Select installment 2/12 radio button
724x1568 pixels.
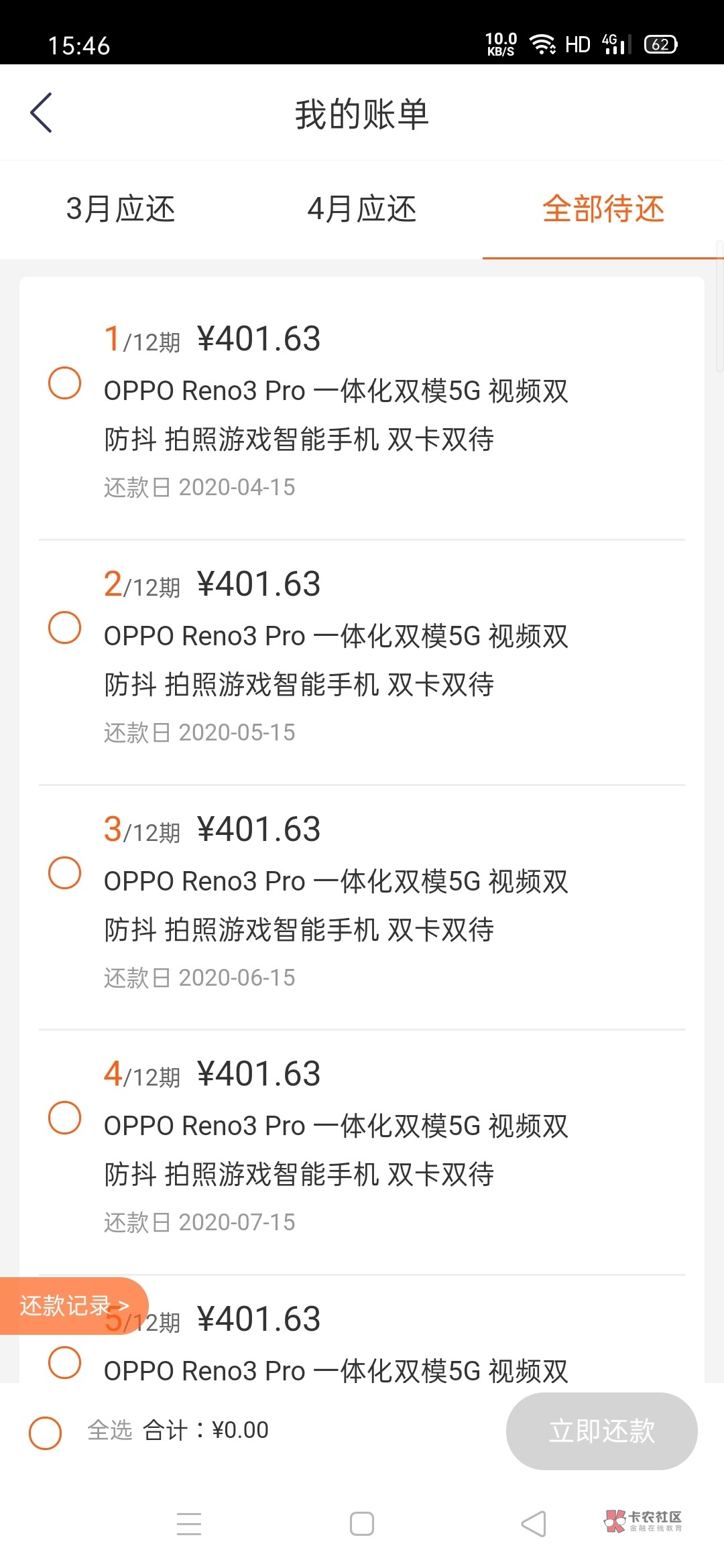pos(65,628)
